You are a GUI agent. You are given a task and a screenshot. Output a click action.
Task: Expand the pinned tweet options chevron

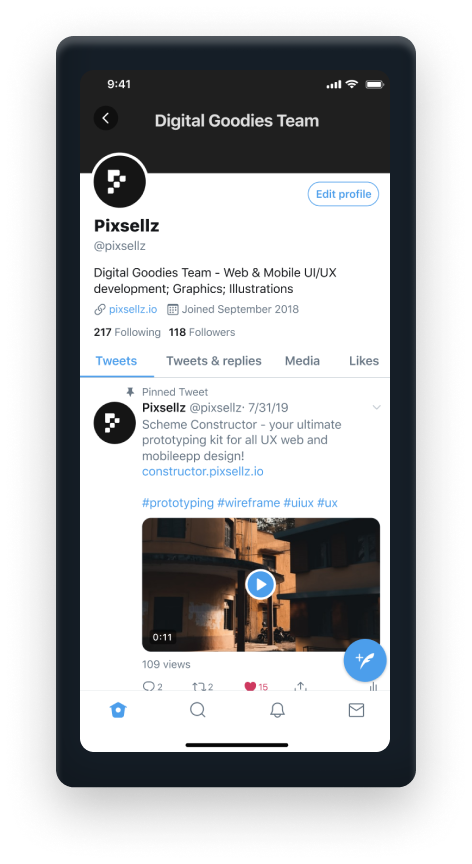(x=377, y=407)
